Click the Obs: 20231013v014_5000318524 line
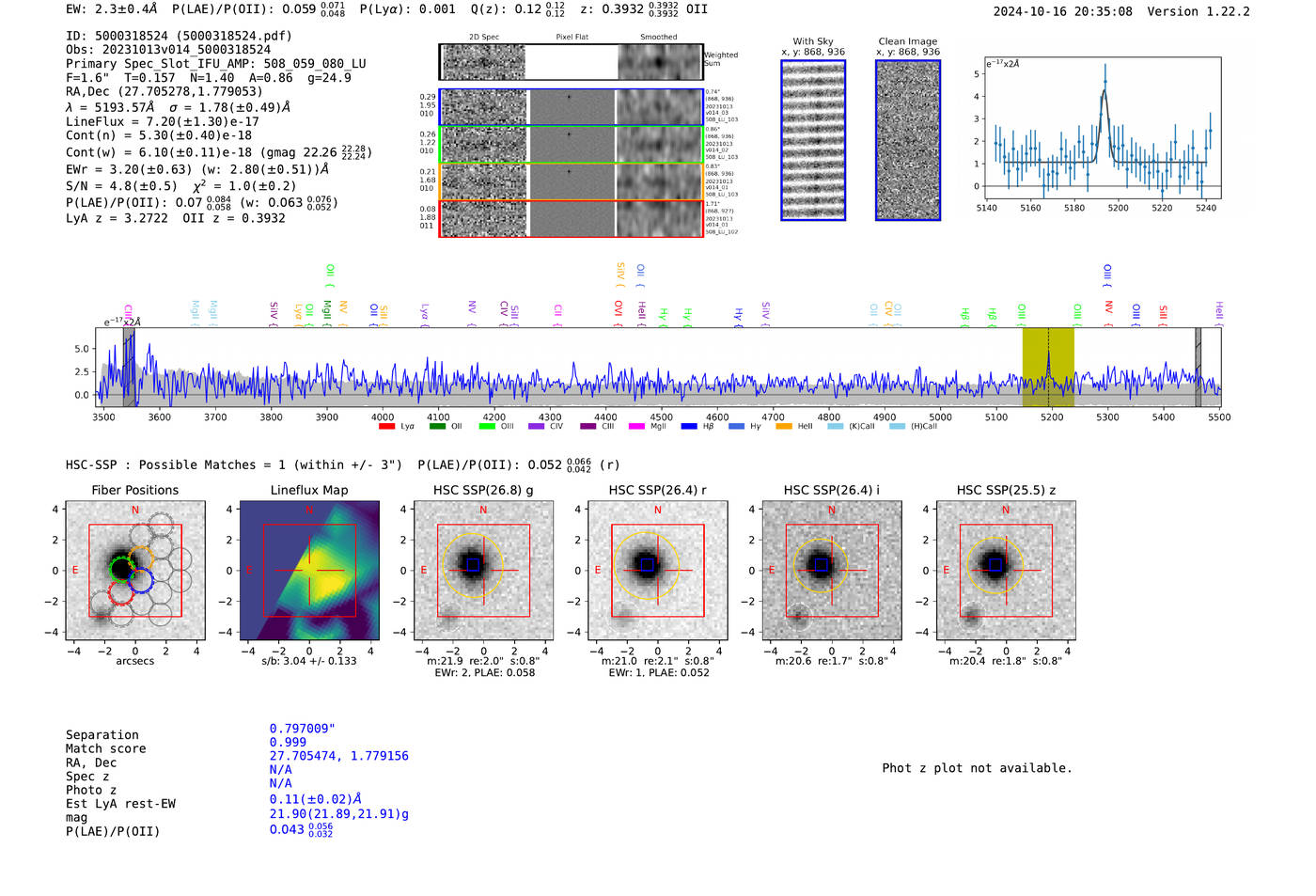This screenshot has width=1316, height=896. (168, 50)
